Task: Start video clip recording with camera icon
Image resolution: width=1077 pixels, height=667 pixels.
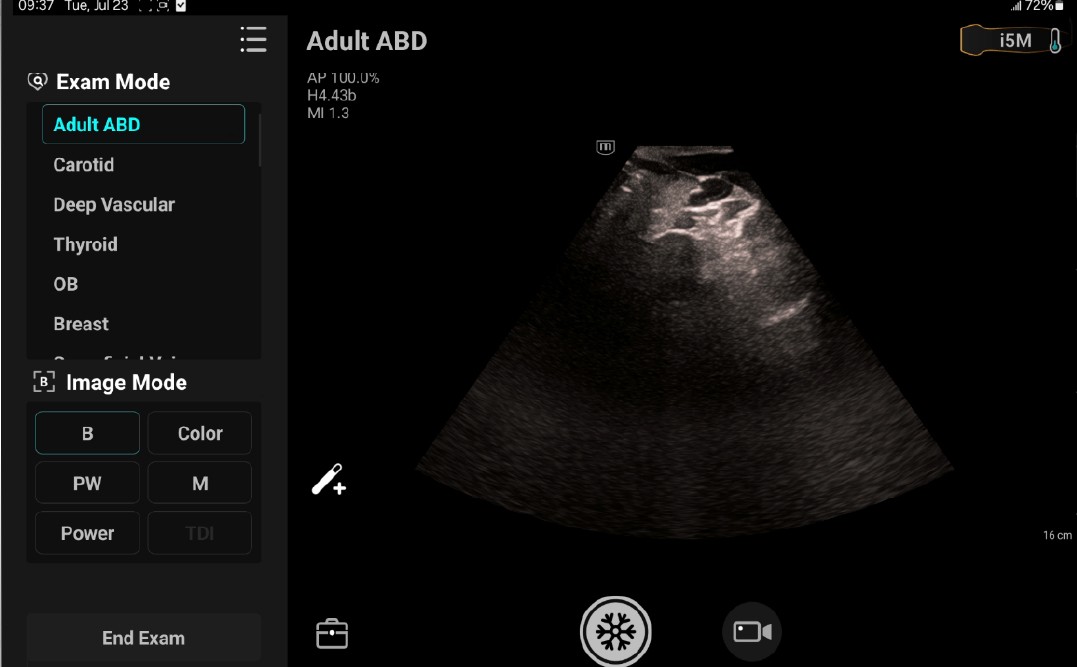Action: coord(752,632)
